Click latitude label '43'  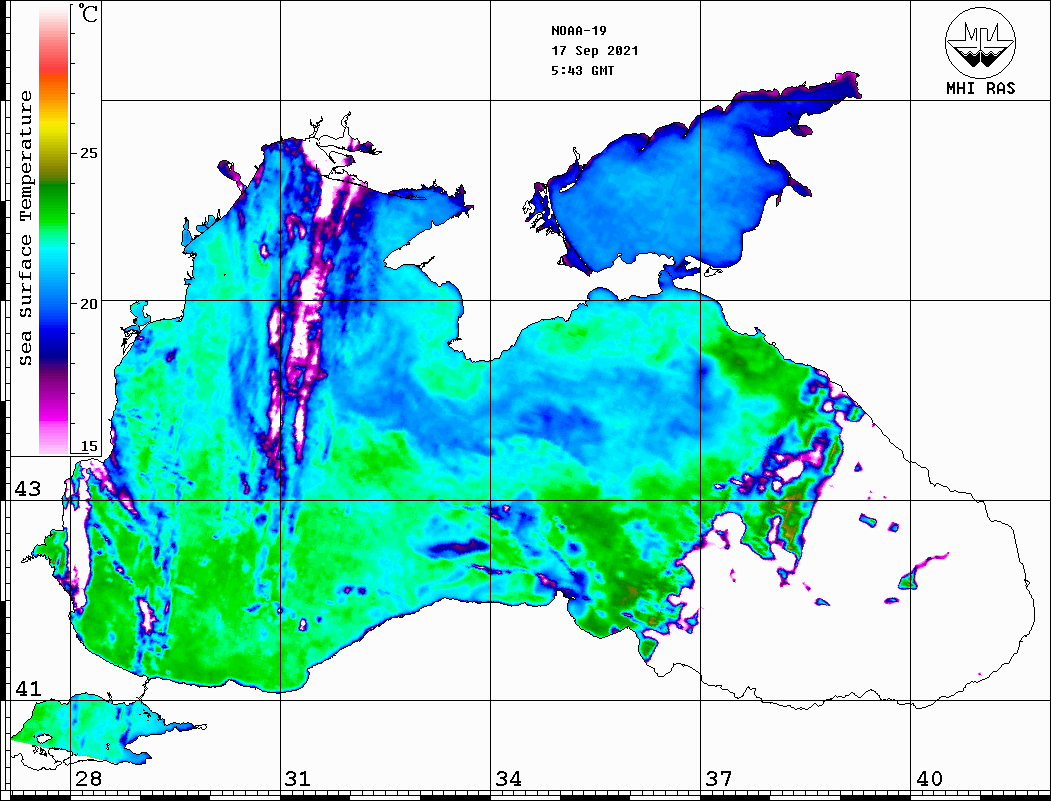click(x=27, y=489)
